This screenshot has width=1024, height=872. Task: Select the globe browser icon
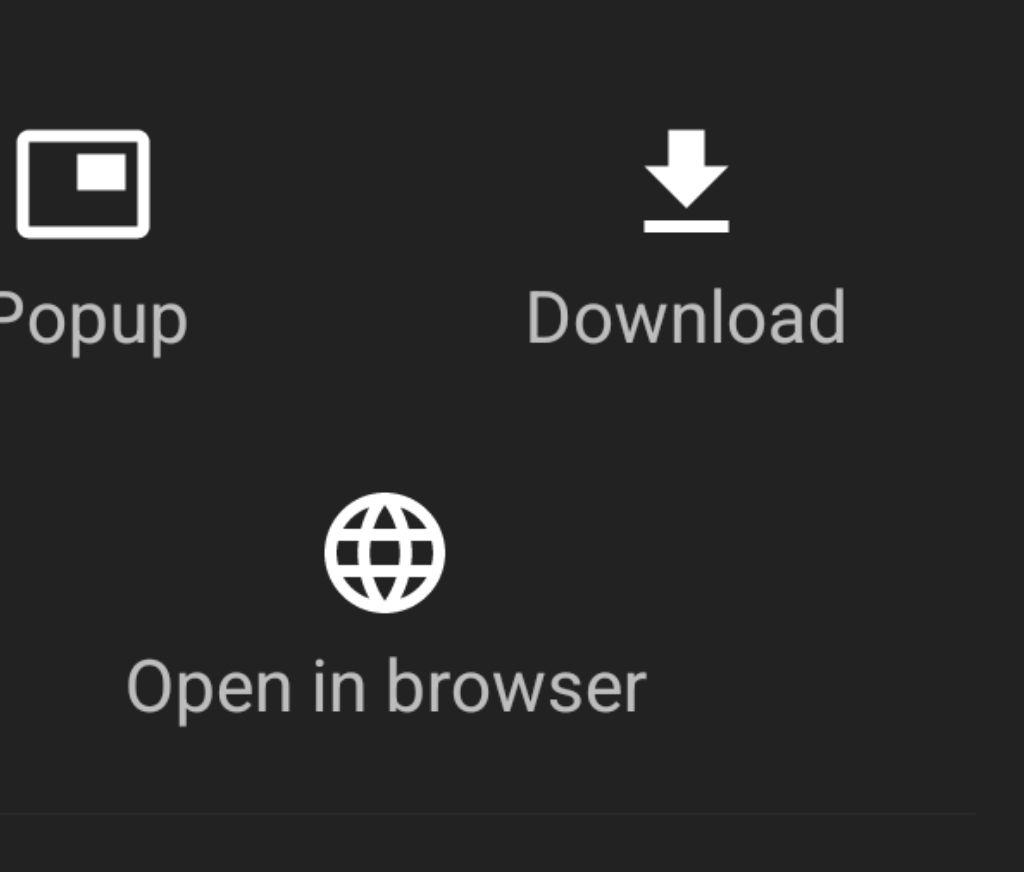point(385,553)
